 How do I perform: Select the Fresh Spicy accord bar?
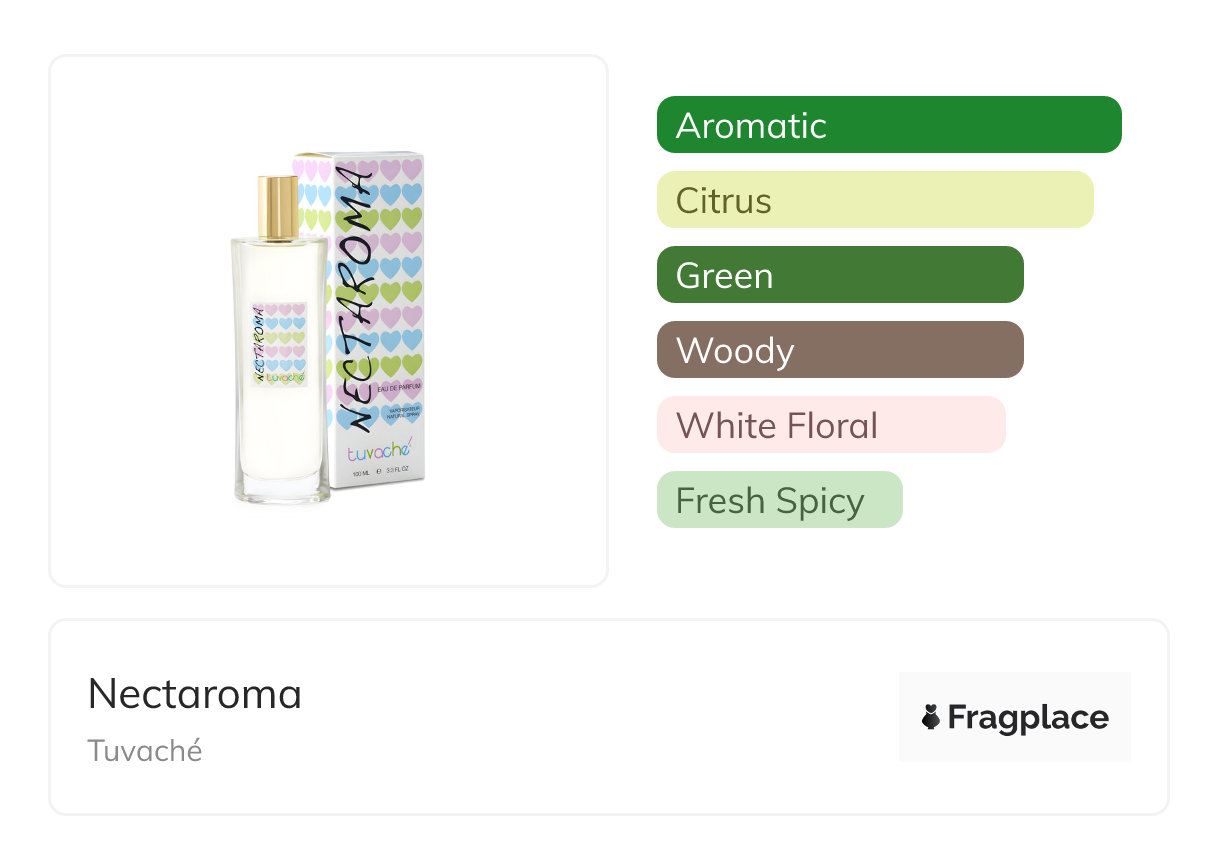pyautogui.click(x=779, y=500)
